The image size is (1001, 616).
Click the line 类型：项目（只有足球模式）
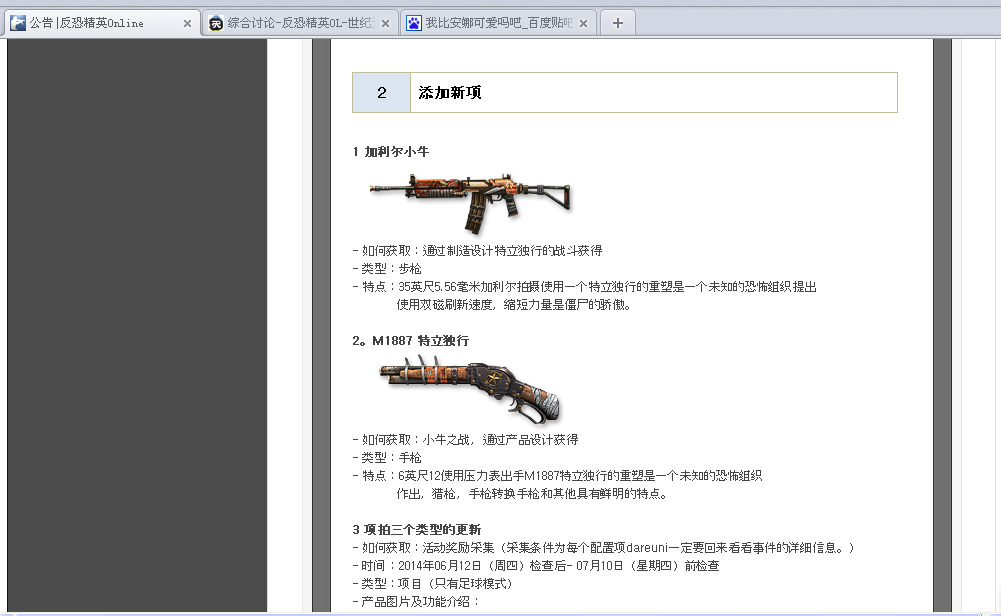tap(435, 583)
